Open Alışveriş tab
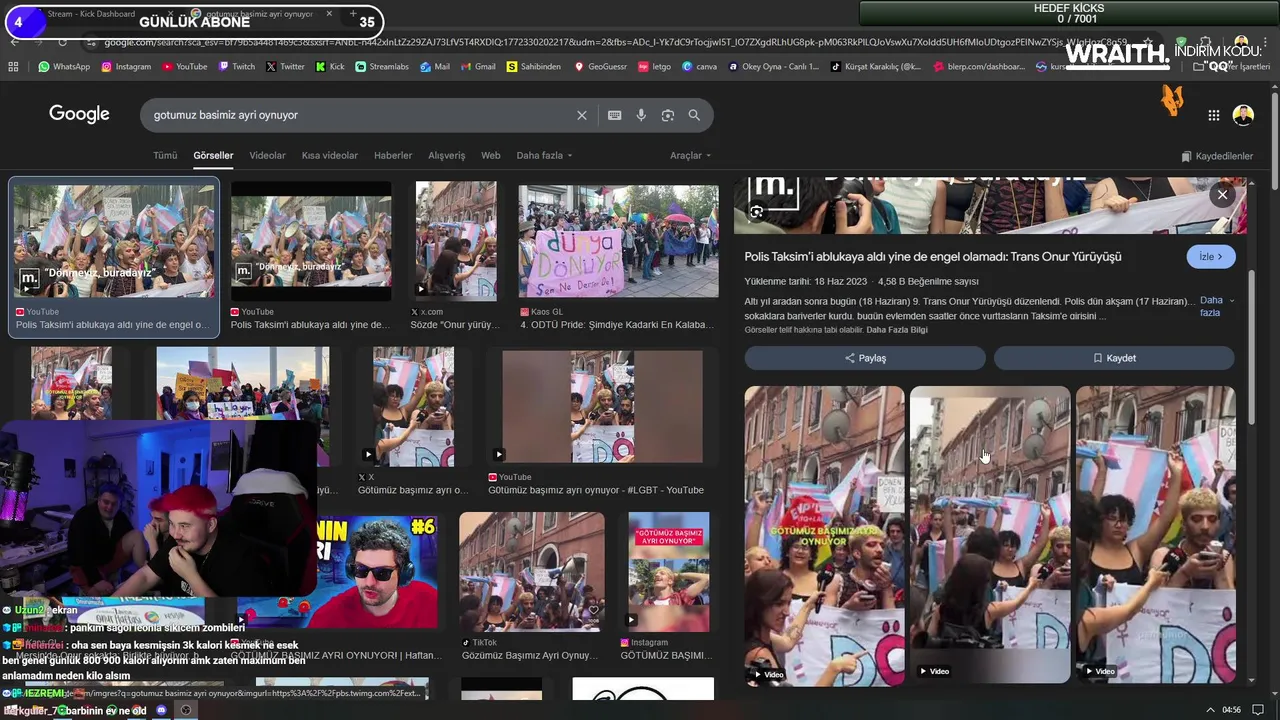 (x=447, y=155)
